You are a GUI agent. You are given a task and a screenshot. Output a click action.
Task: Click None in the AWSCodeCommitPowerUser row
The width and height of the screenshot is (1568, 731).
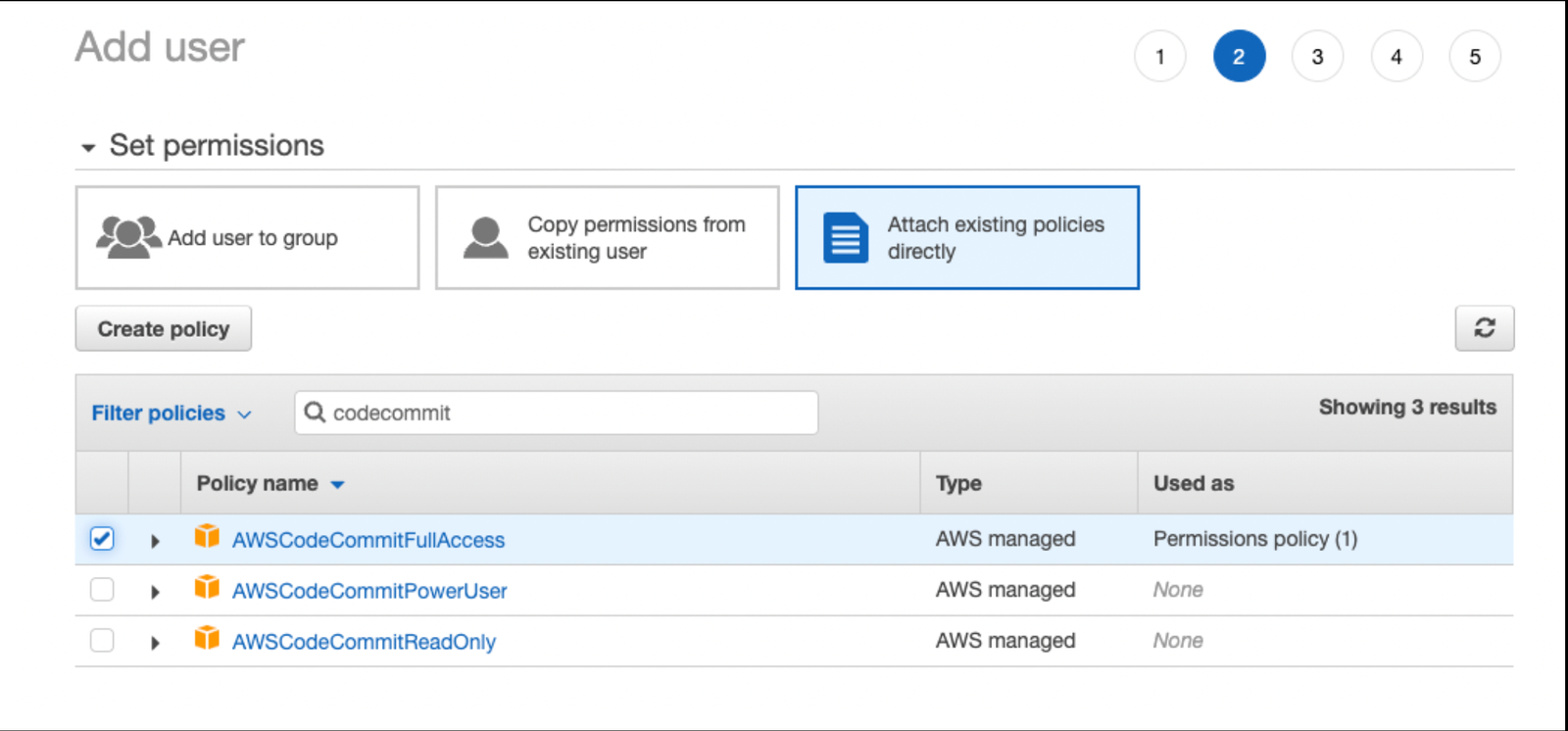(1178, 590)
